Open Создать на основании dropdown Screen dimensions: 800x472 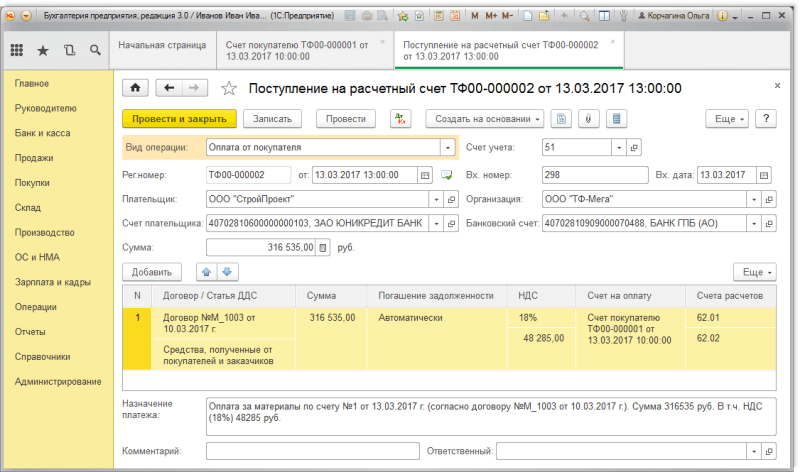click(485, 119)
